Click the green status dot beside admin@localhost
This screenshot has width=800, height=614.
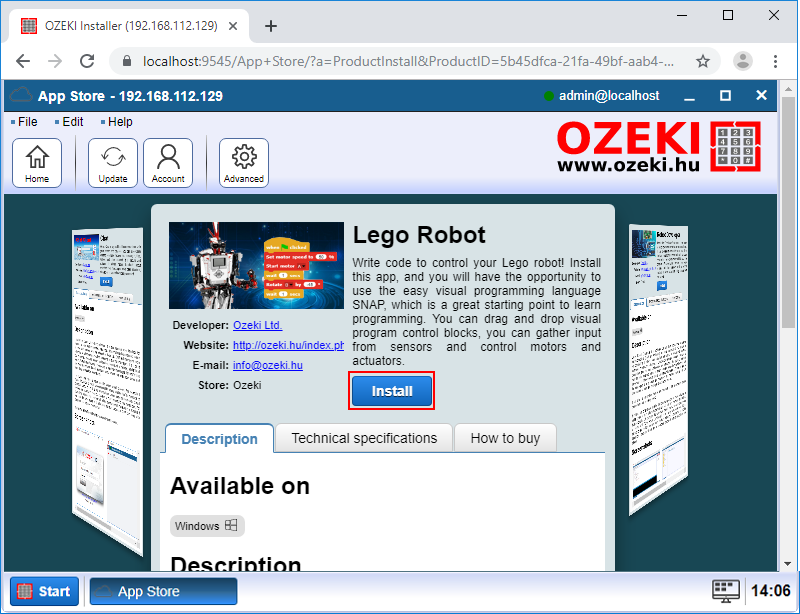(x=549, y=96)
